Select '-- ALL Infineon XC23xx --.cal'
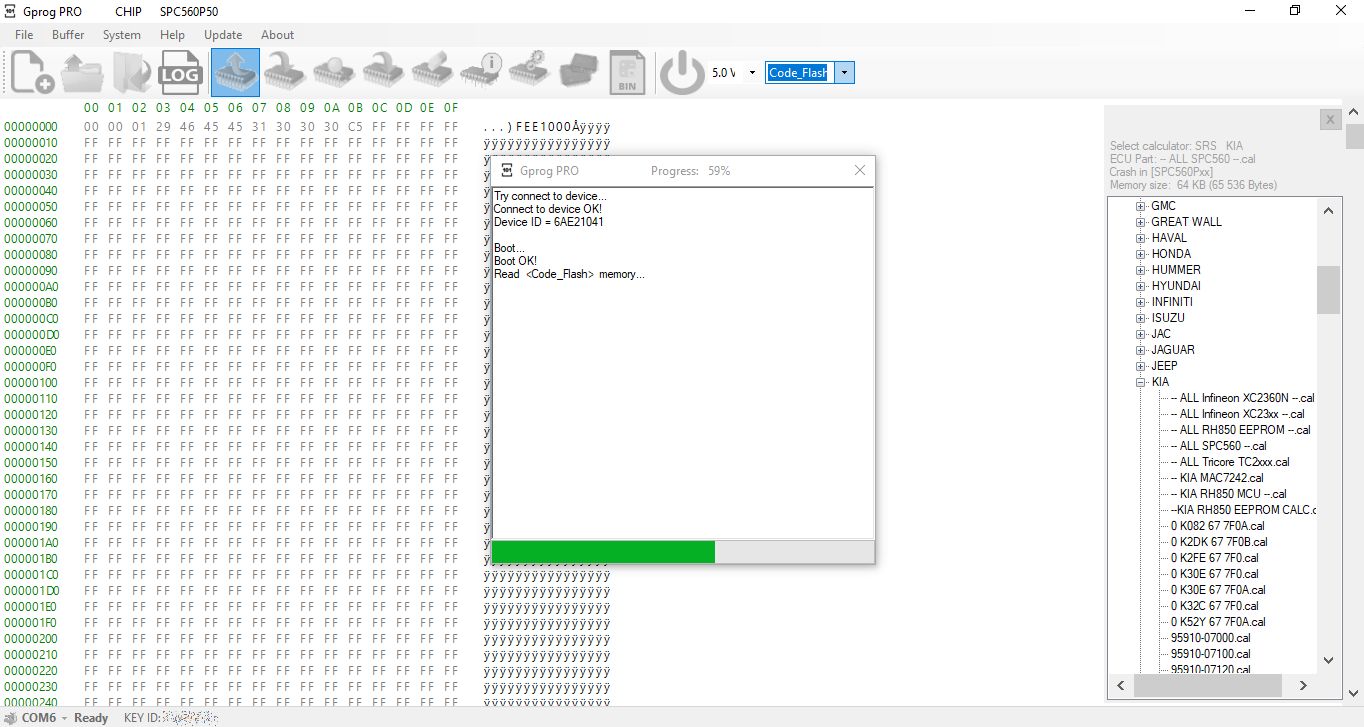The height and width of the screenshot is (727, 1364). pos(1237,414)
